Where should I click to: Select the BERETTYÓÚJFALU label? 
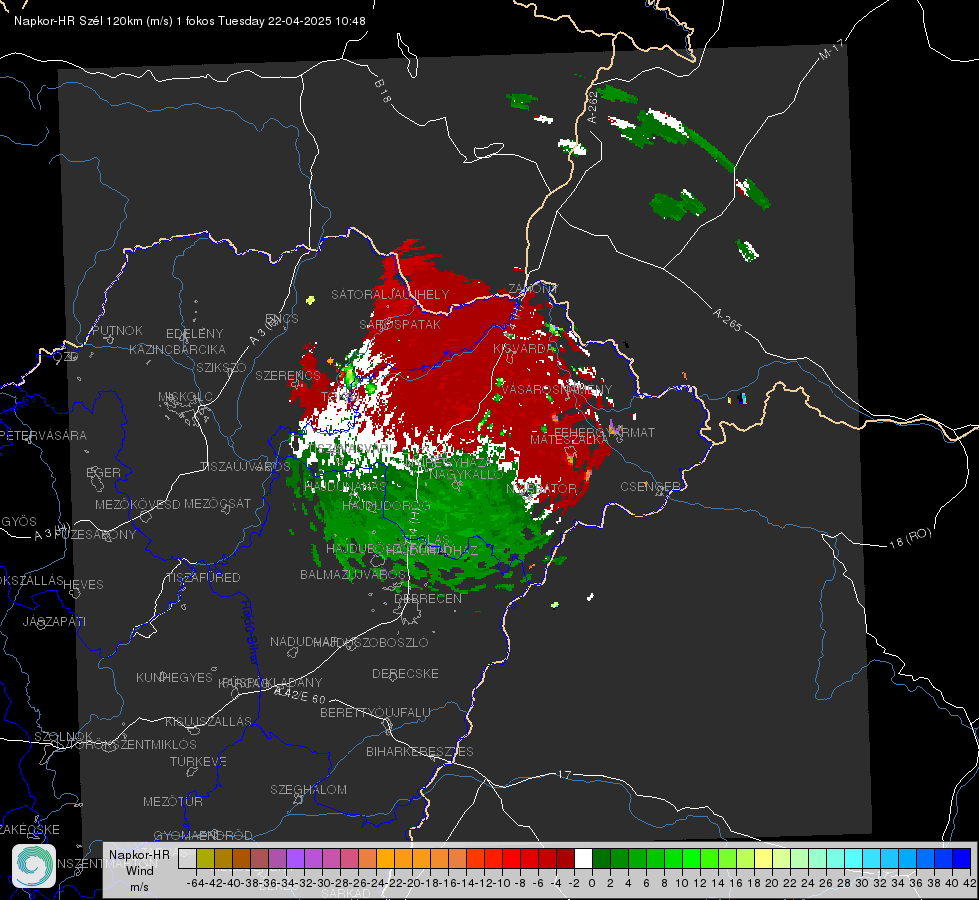(375, 713)
